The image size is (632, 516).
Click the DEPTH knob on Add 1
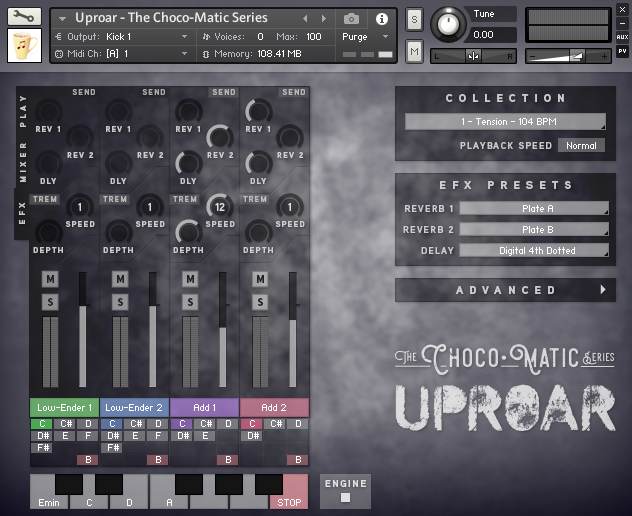pyautogui.click(x=189, y=233)
